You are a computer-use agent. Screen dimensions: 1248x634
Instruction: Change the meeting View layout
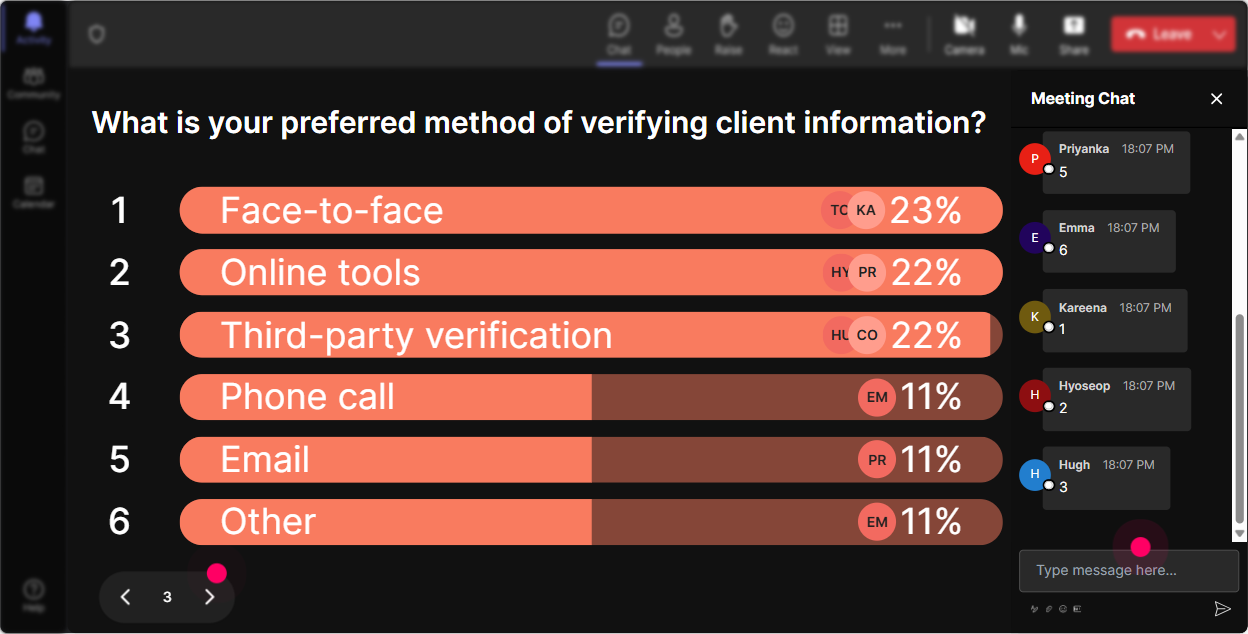(x=838, y=34)
